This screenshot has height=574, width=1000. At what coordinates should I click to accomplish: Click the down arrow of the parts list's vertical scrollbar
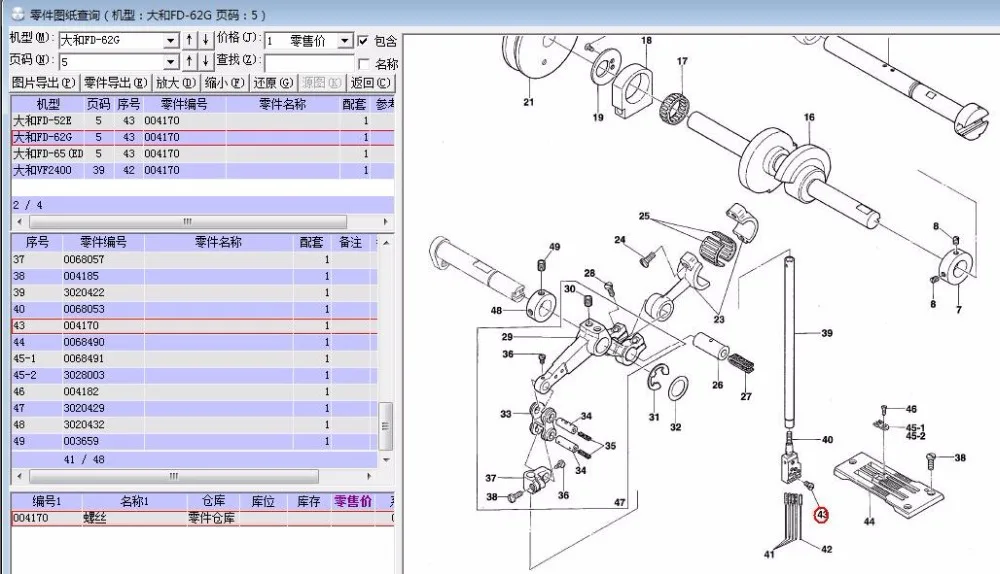386,459
